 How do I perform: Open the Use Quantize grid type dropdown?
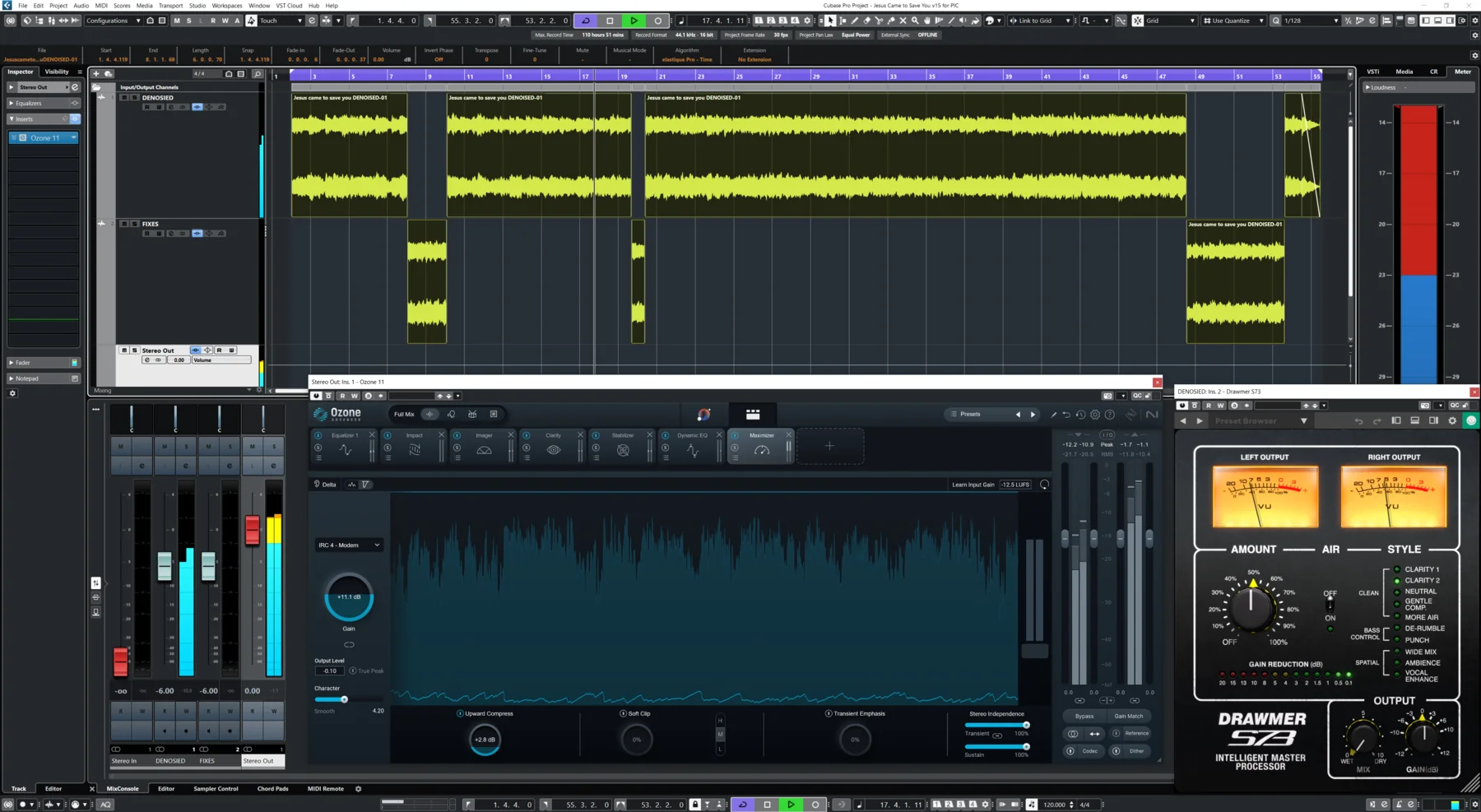pyautogui.click(x=1234, y=21)
